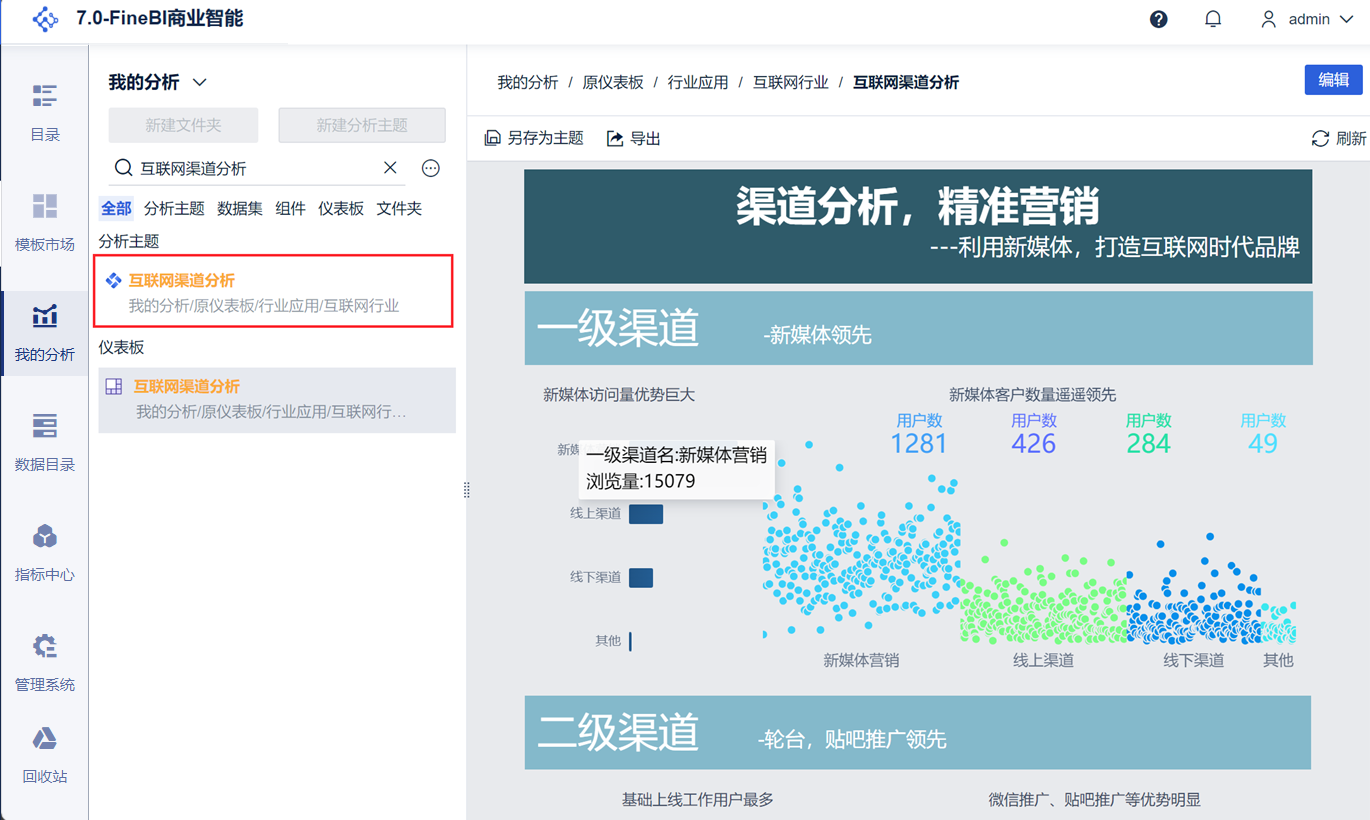The width and height of the screenshot is (1370, 820).
Task: Click the FineBI logo icon
Action: (x=45, y=19)
